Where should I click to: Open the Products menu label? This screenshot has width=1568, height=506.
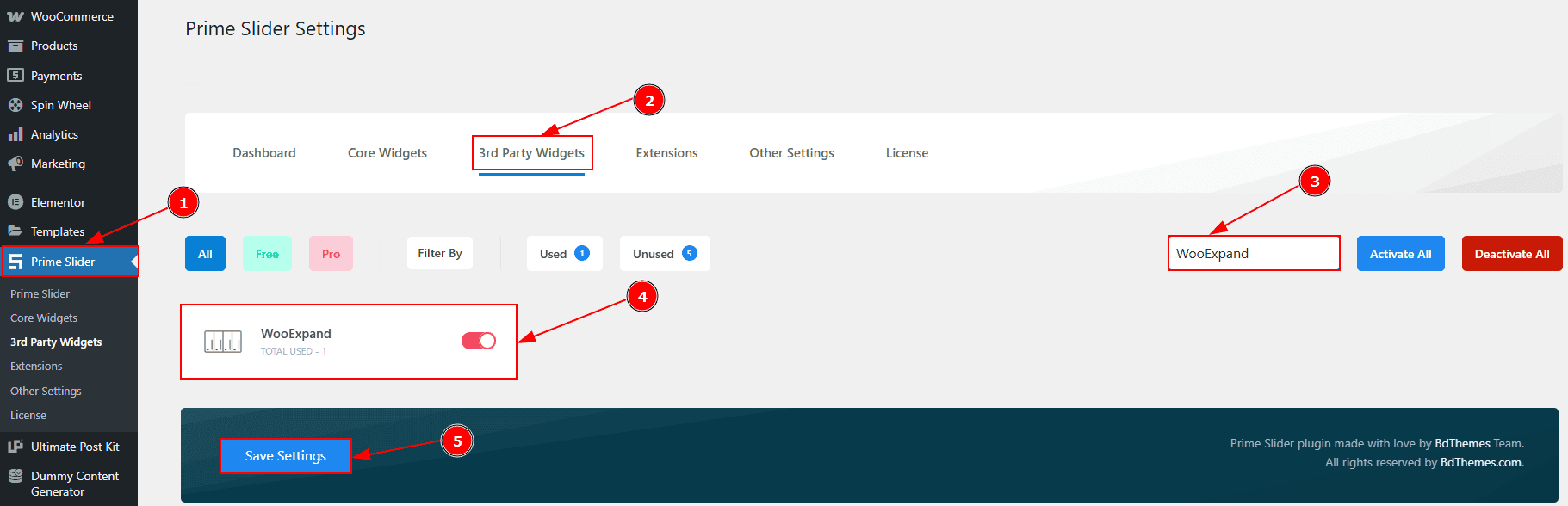(x=54, y=46)
